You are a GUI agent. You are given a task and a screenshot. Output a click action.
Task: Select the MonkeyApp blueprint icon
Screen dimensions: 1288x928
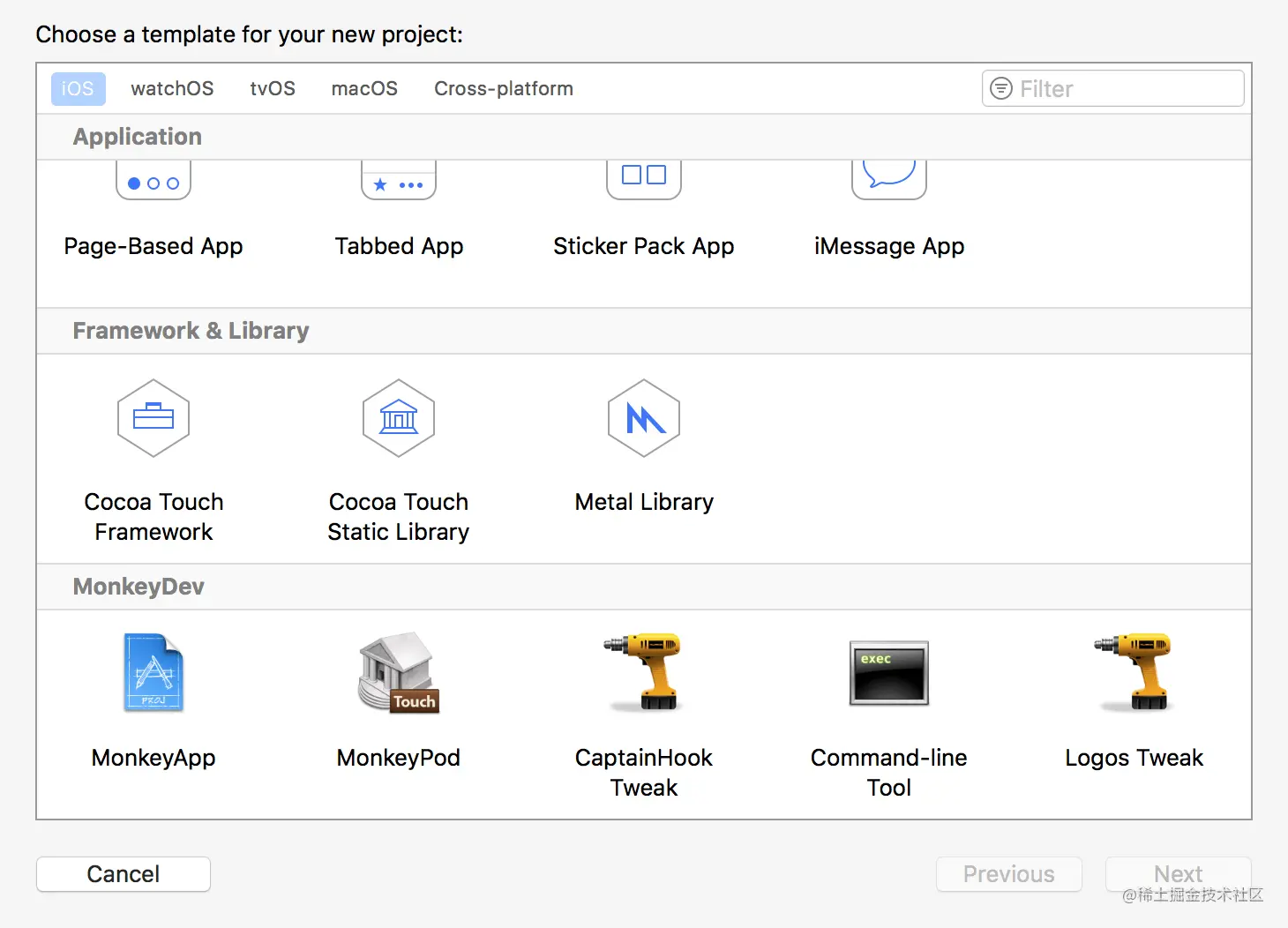point(154,672)
